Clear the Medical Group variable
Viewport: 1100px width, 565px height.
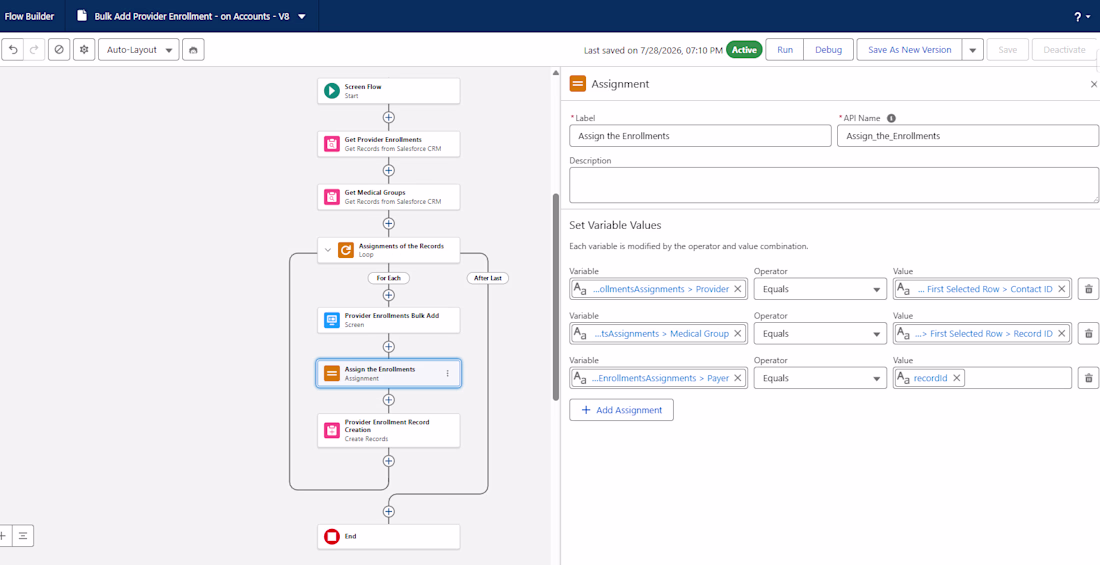(738, 333)
